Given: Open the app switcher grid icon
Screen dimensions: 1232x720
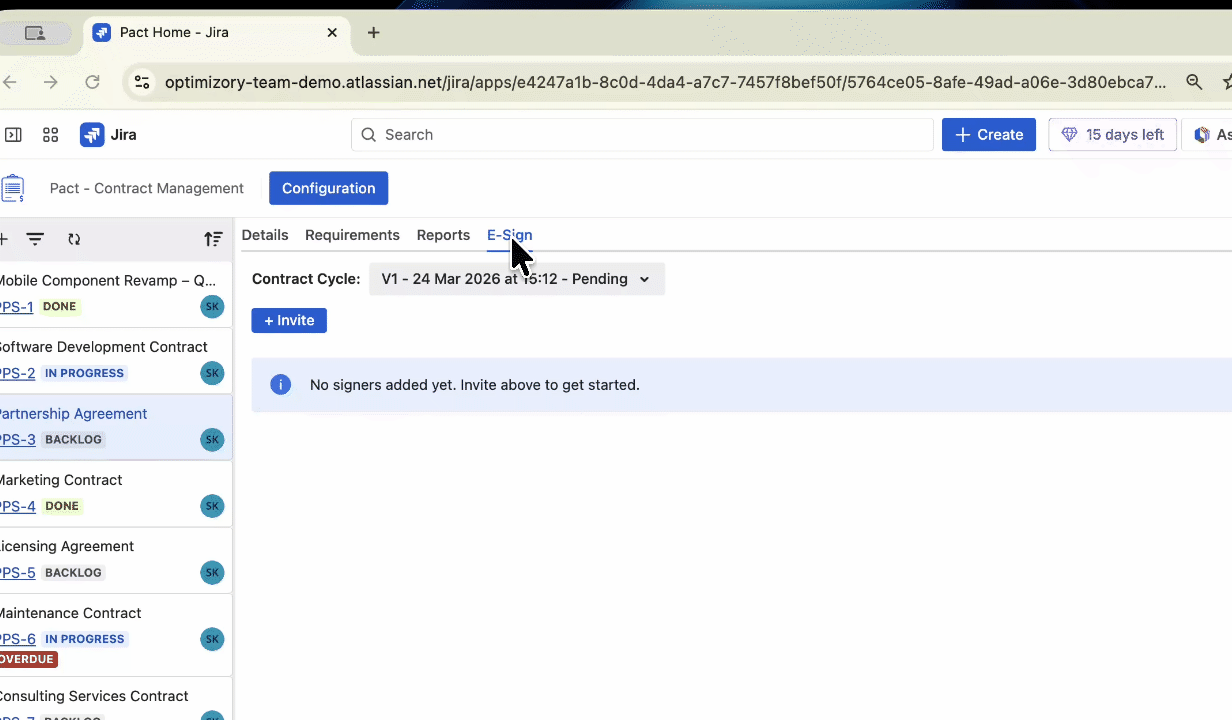Looking at the screenshot, I should coord(50,135).
